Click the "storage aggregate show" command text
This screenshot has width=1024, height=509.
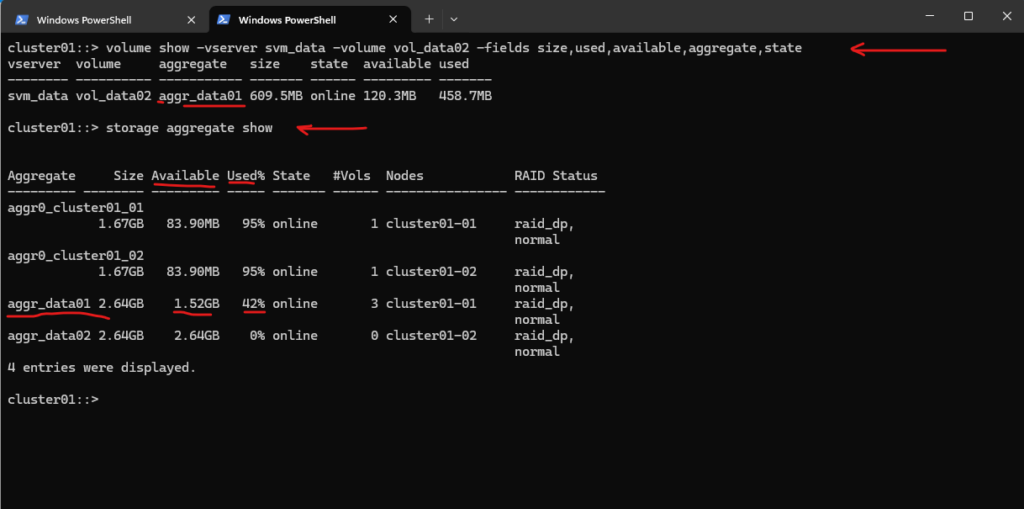click(x=189, y=128)
